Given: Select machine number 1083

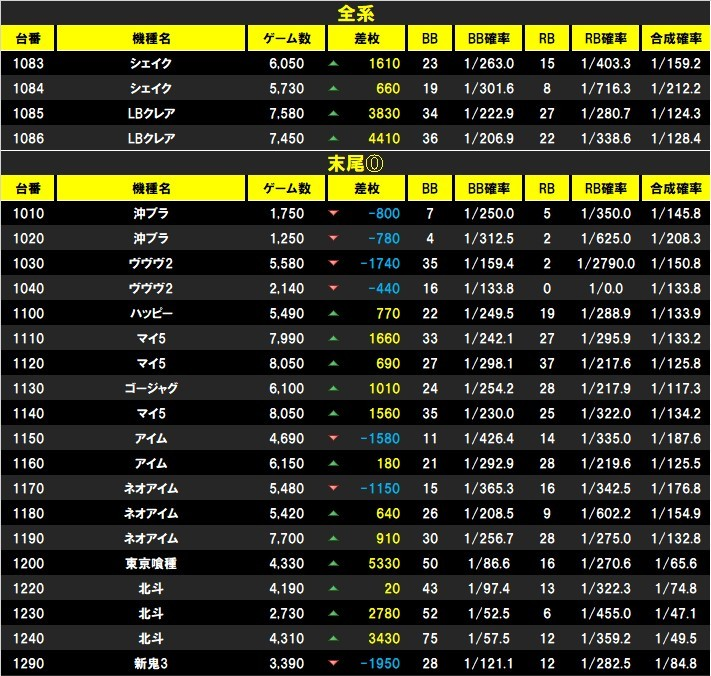Looking at the screenshot, I should tap(29, 63).
